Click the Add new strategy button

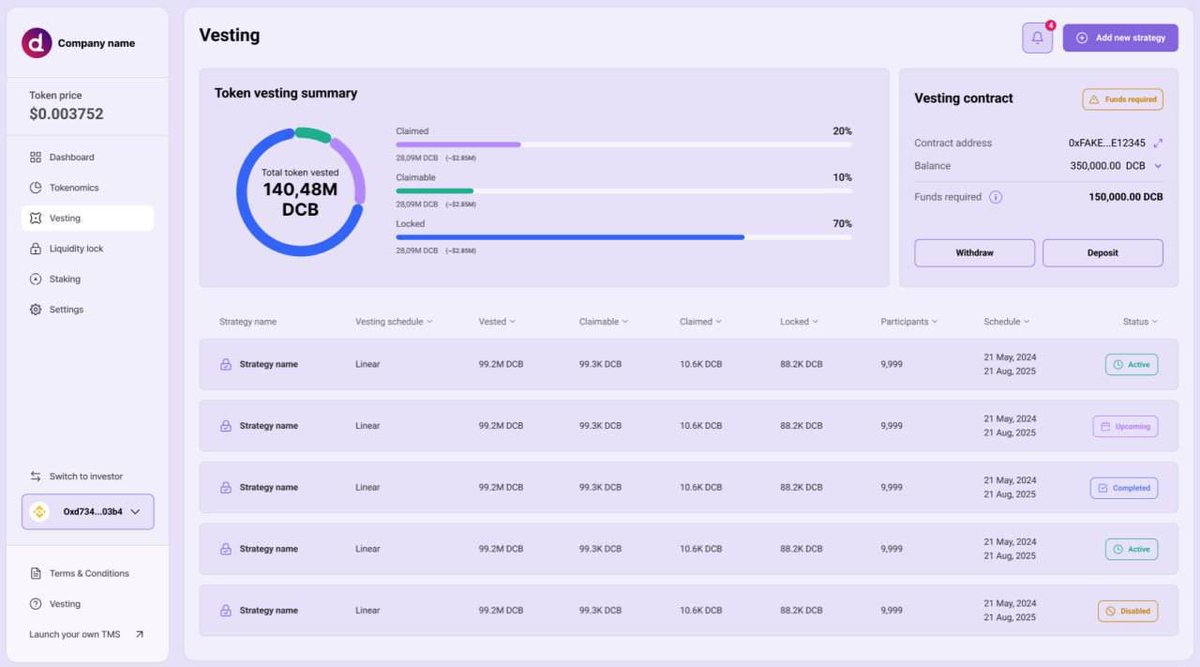click(1120, 37)
